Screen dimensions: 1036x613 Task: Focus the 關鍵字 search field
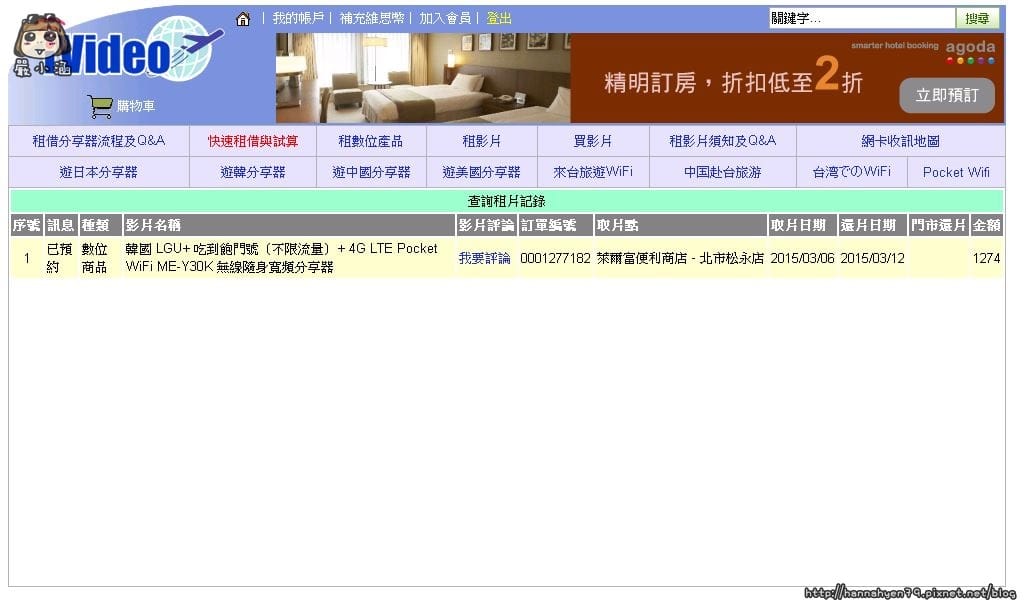[x=862, y=18]
